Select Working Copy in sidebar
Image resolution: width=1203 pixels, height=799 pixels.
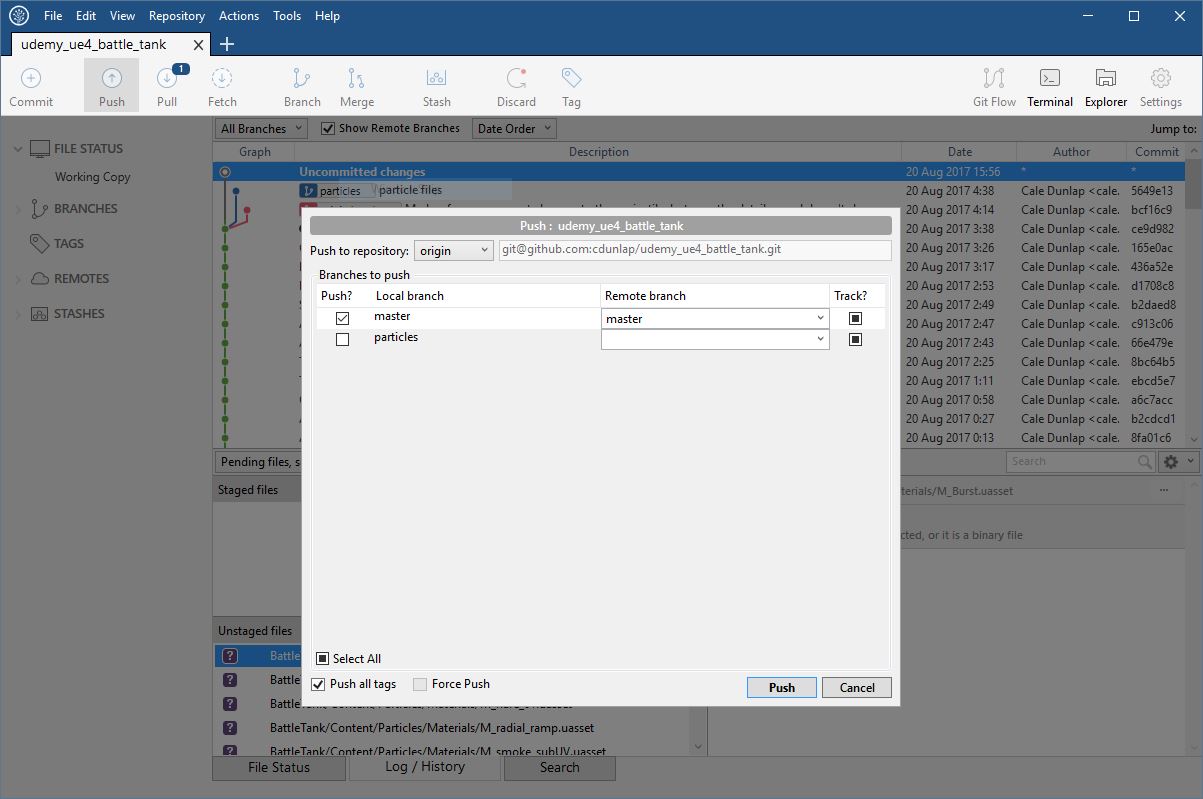[93, 177]
